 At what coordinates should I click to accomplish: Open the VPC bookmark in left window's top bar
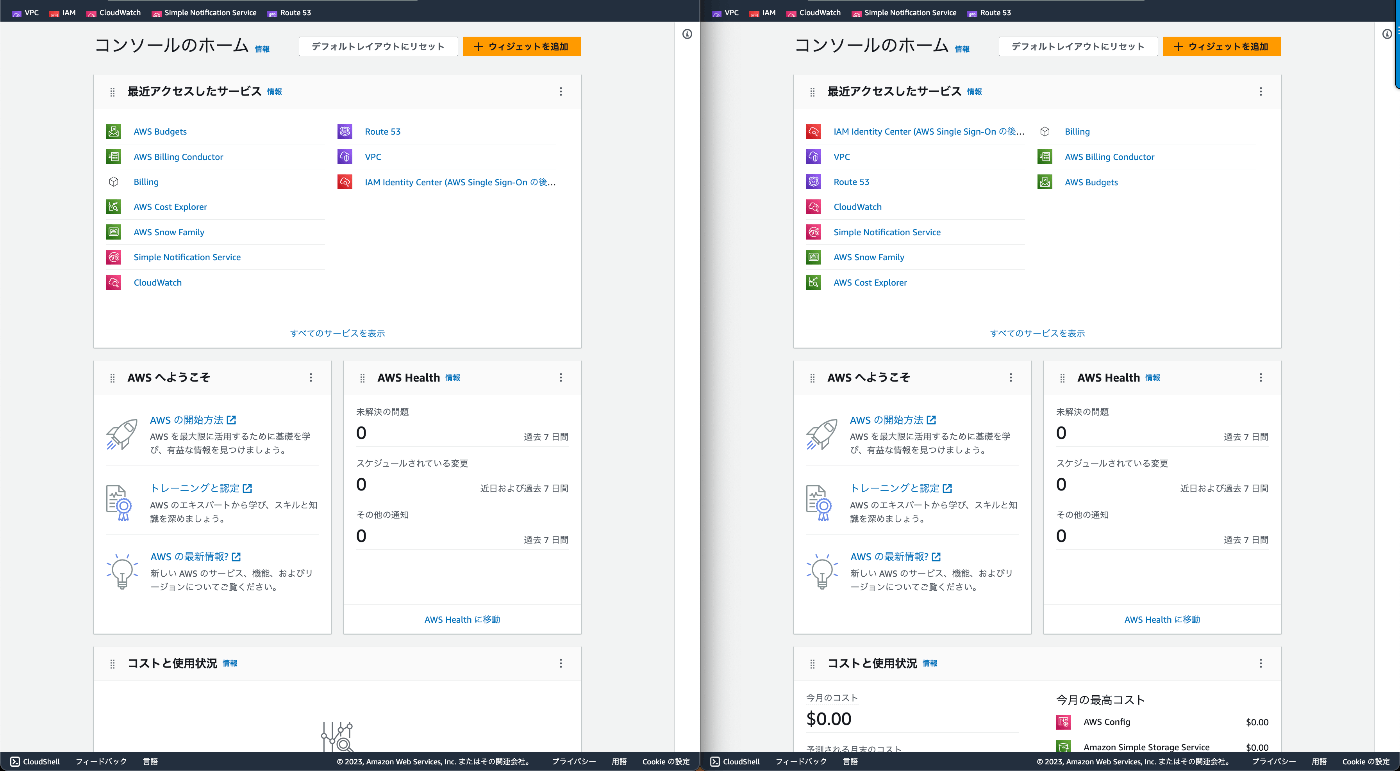(25, 13)
